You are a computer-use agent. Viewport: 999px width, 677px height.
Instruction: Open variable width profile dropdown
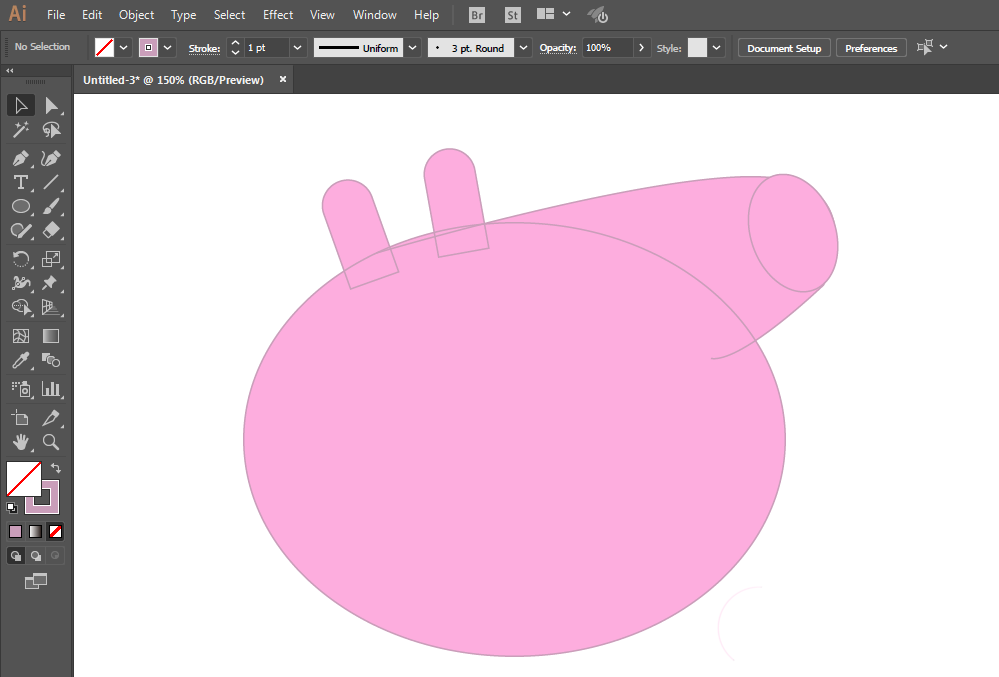point(413,48)
